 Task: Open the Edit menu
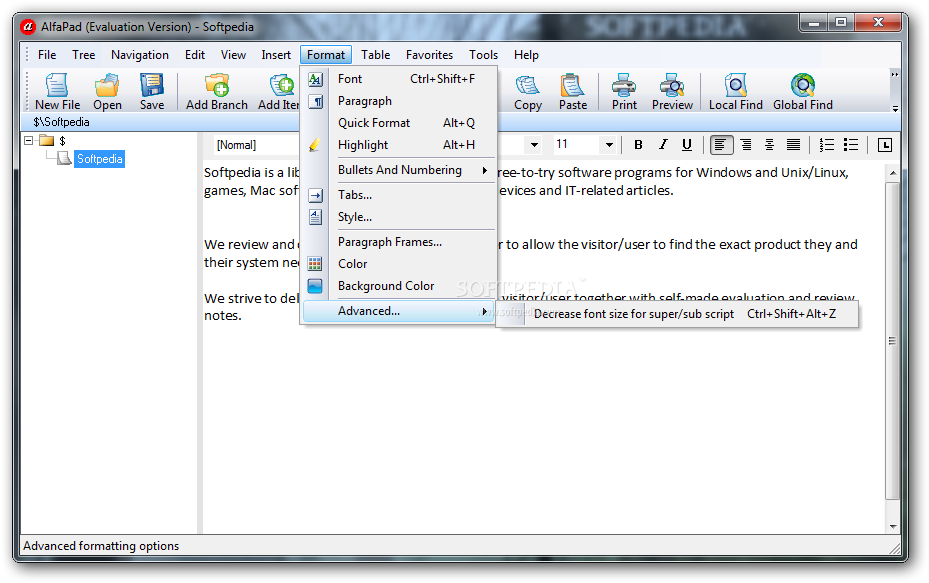(195, 55)
